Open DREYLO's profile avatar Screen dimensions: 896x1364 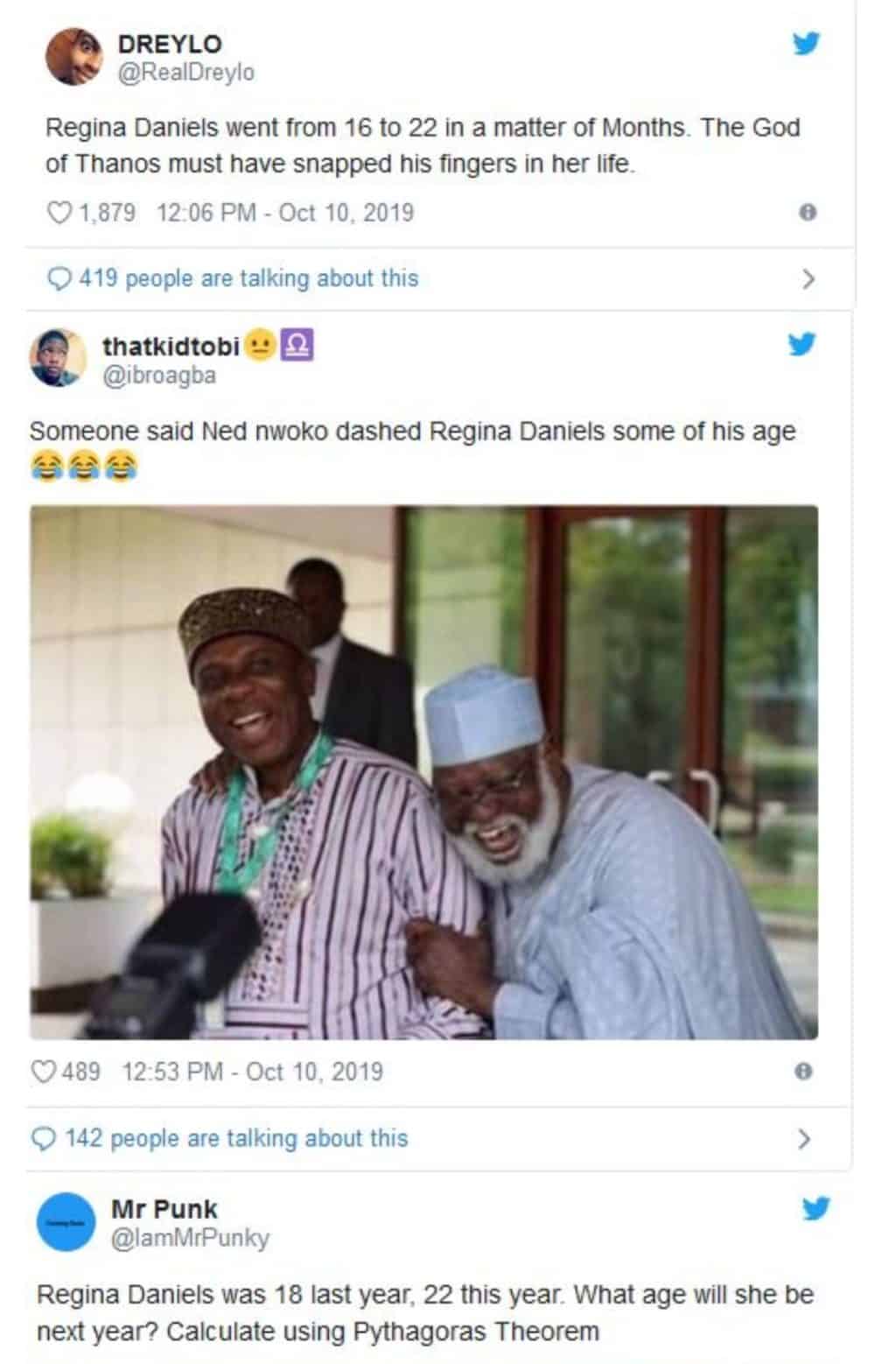74,57
